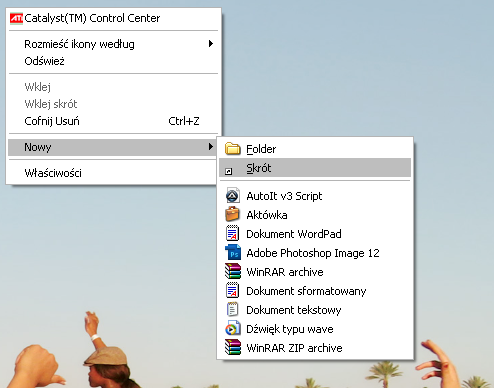Screen dimensions: 494x388
Task: Expand Rozmieść ikony według submenu arrow
Action: point(211,44)
